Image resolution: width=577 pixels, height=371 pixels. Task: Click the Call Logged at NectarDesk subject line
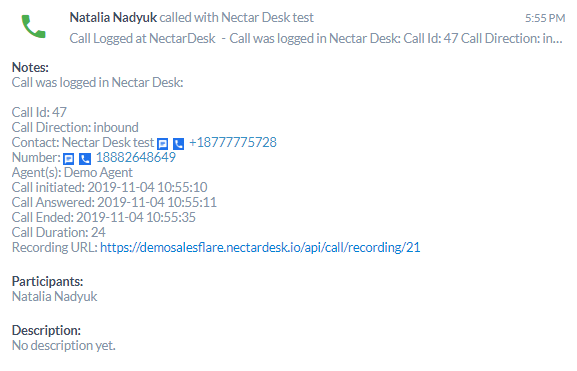pyautogui.click(x=142, y=38)
